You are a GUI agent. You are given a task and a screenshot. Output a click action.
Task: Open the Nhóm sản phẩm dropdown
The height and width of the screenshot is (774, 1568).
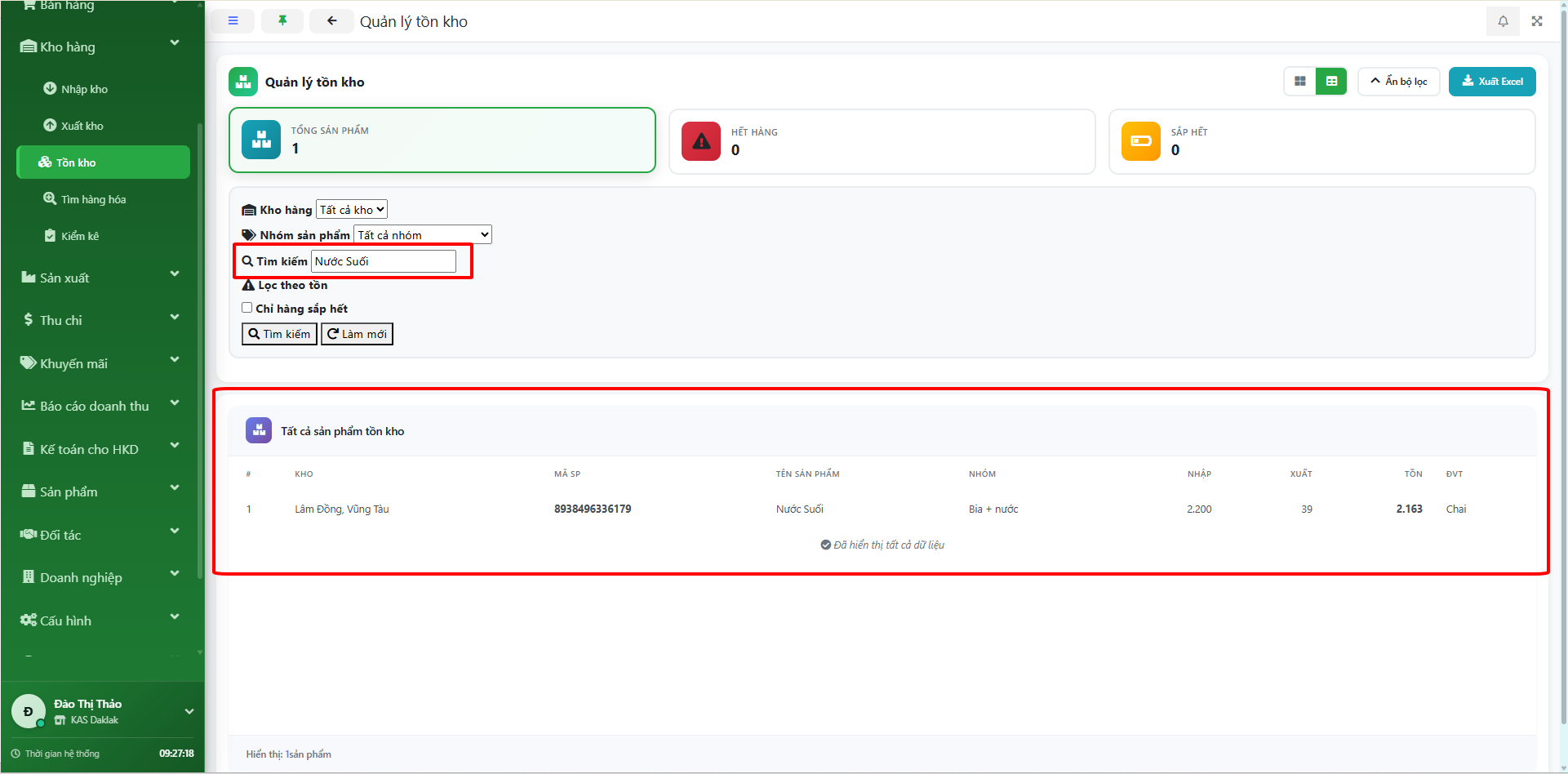tap(423, 235)
